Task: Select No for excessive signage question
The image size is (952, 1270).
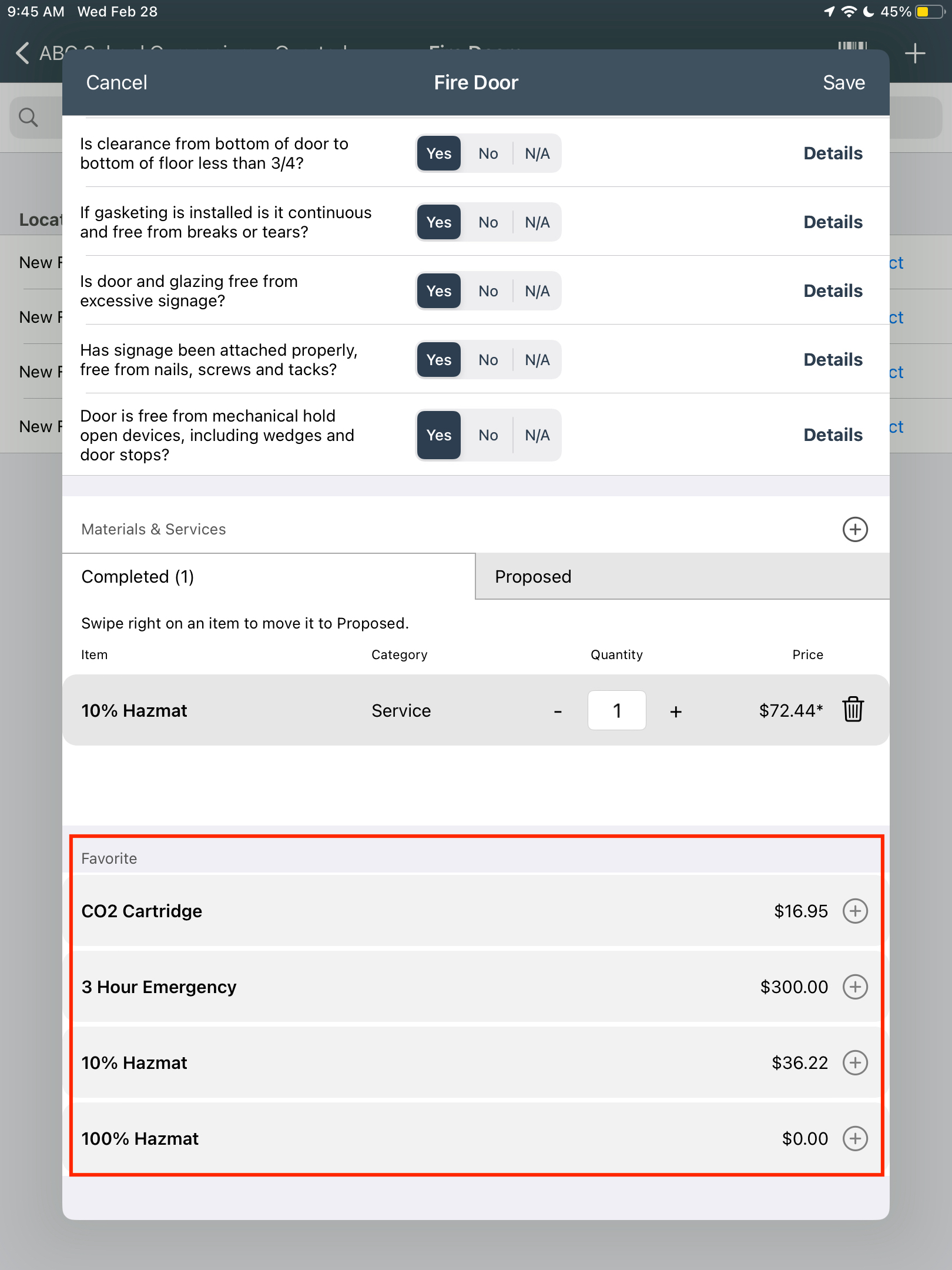Action: click(x=488, y=291)
